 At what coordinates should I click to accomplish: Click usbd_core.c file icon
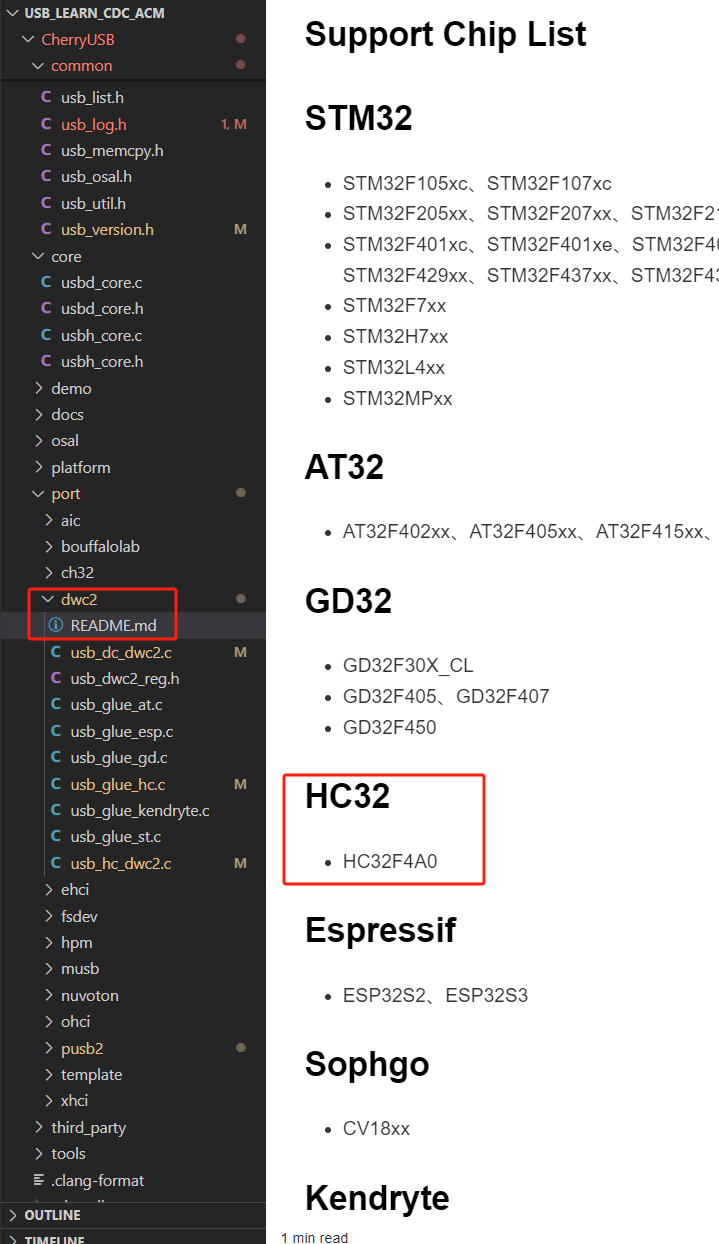pos(46,283)
